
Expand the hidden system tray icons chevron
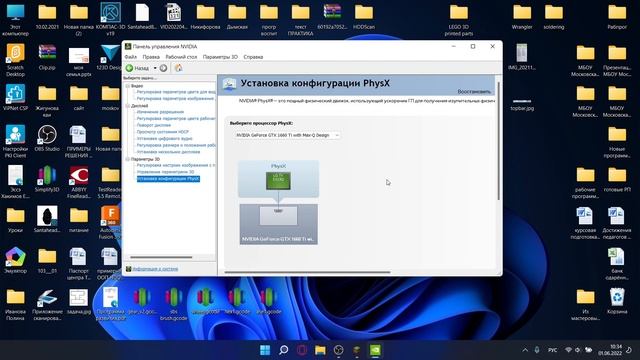pos(525,350)
